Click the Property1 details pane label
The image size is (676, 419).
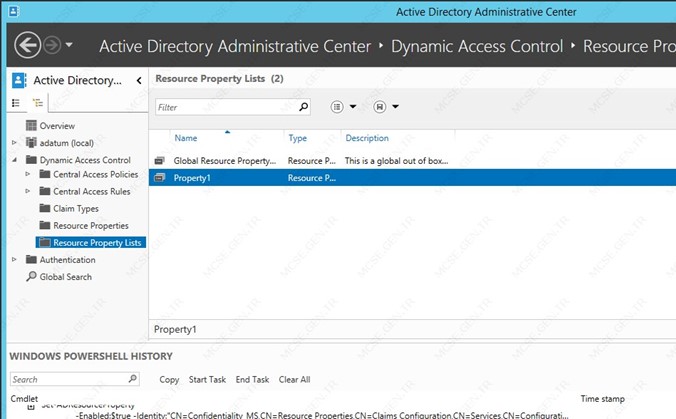click(175, 329)
